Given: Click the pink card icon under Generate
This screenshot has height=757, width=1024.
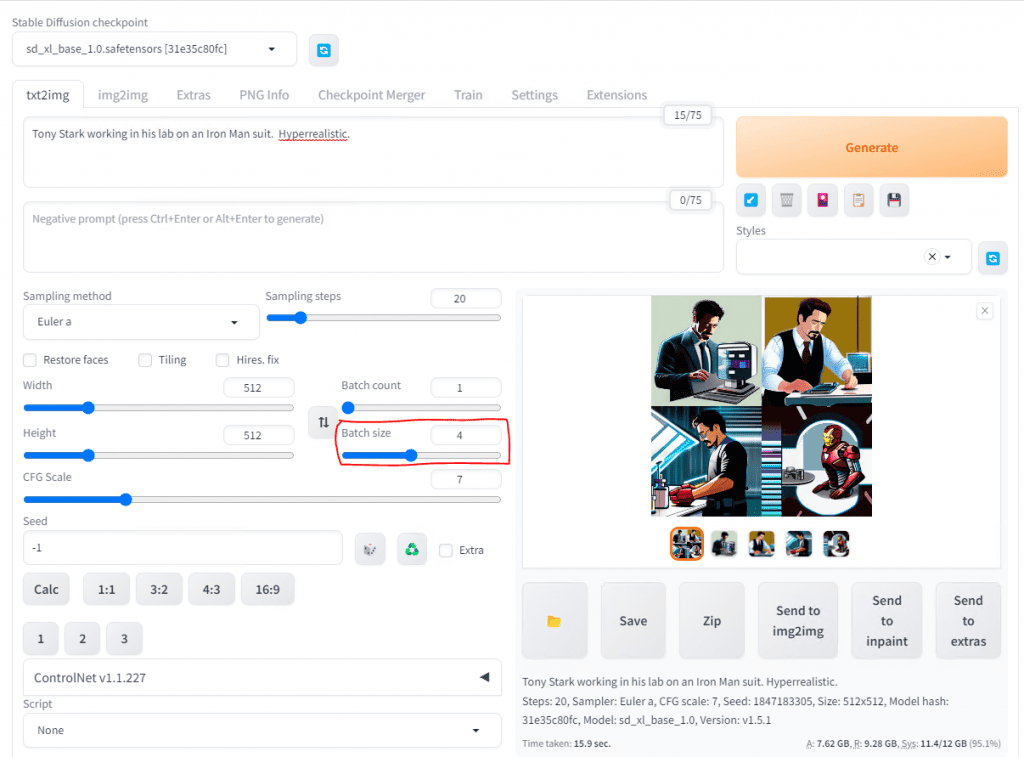Looking at the screenshot, I should click(823, 200).
